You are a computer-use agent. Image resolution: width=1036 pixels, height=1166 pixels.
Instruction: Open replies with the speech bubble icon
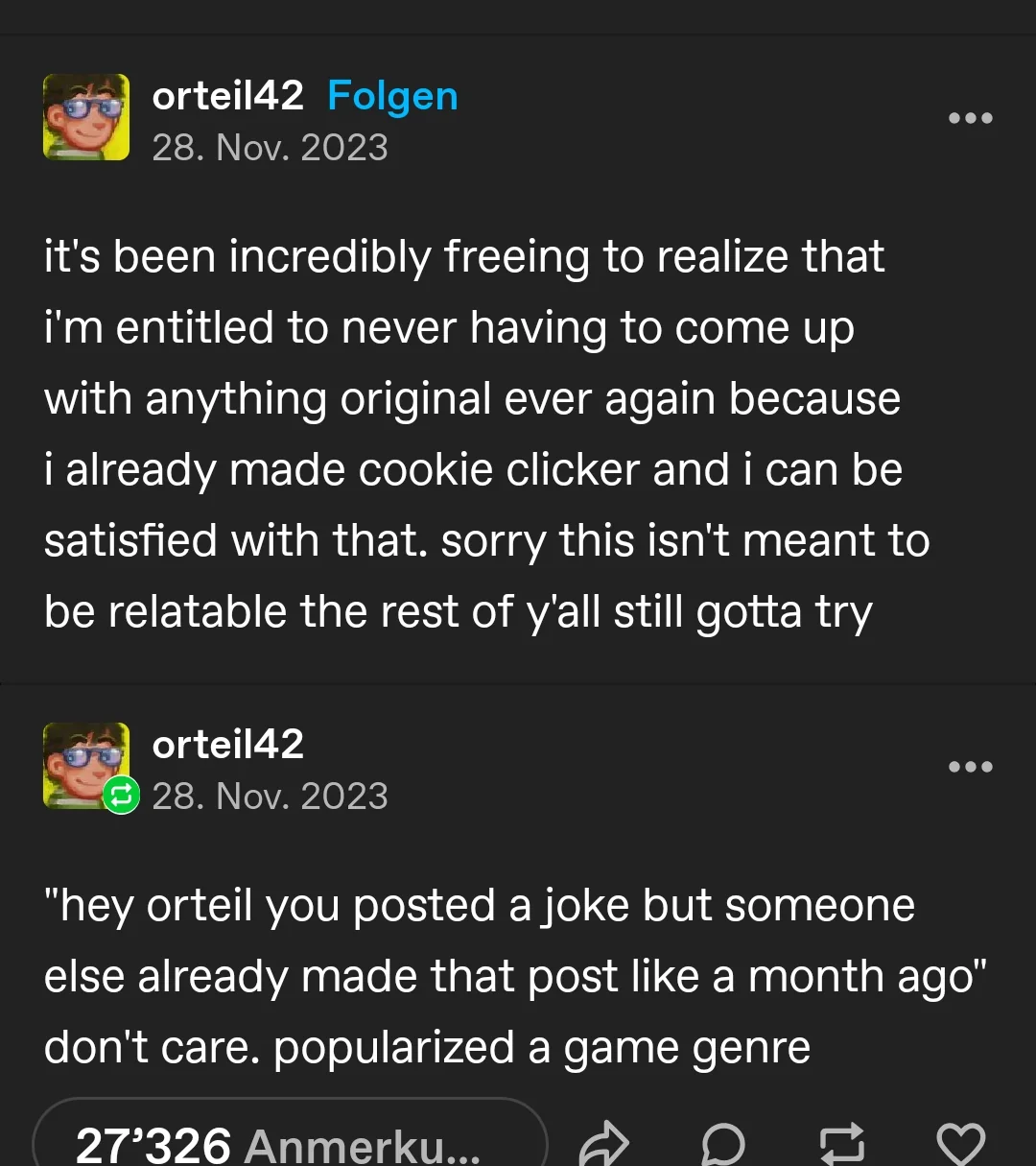(722, 1144)
